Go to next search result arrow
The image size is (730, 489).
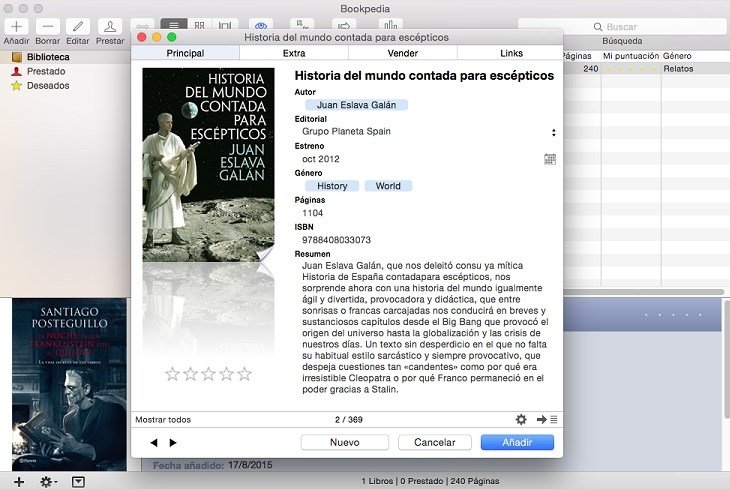pyautogui.click(x=173, y=442)
